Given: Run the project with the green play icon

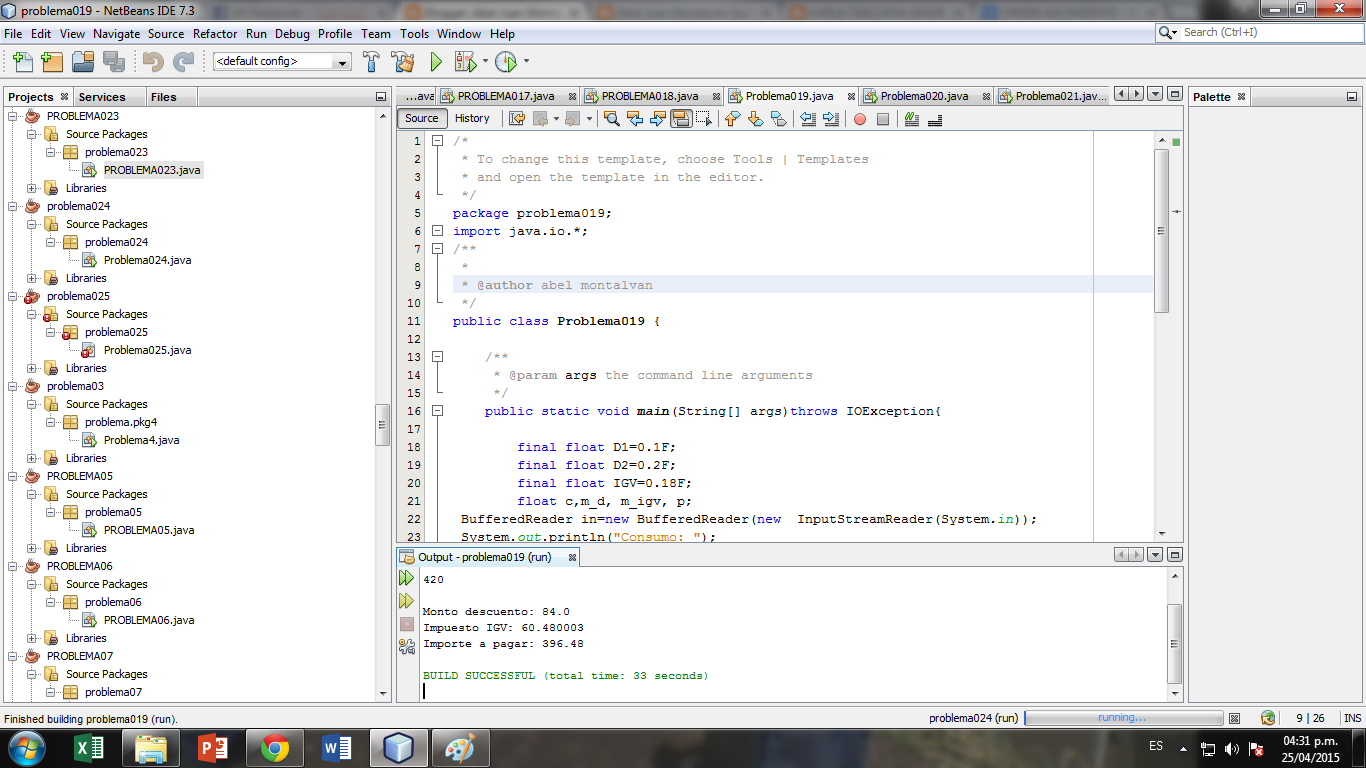Looking at the screenshot, I should coord(436,61).
